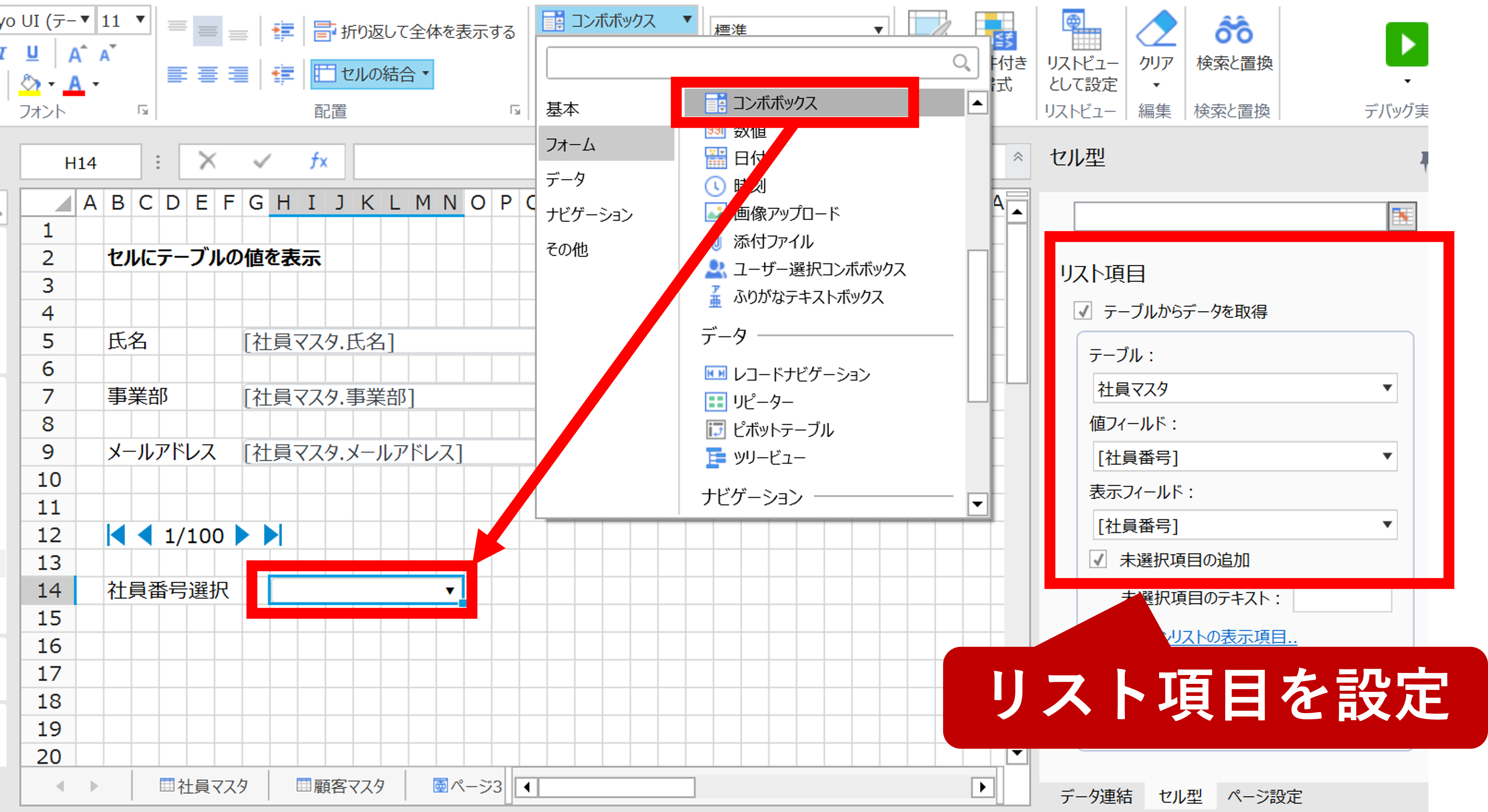Click the search magnifier in cell type popup
The image size is (1488, 812).
(x=961, y=62)
